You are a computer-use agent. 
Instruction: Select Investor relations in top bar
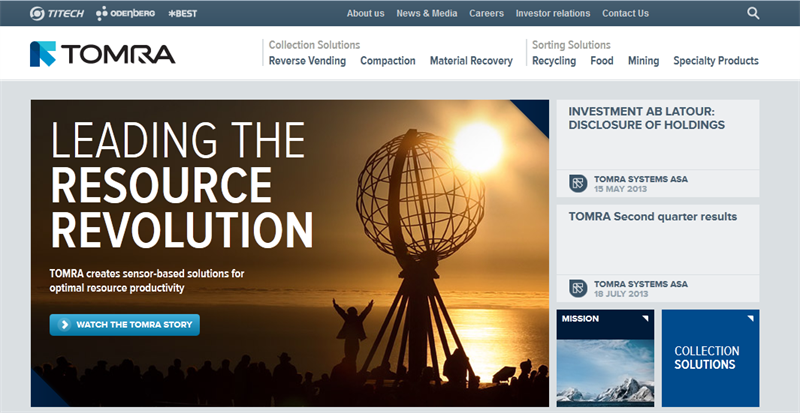click(x=552, y=13)
